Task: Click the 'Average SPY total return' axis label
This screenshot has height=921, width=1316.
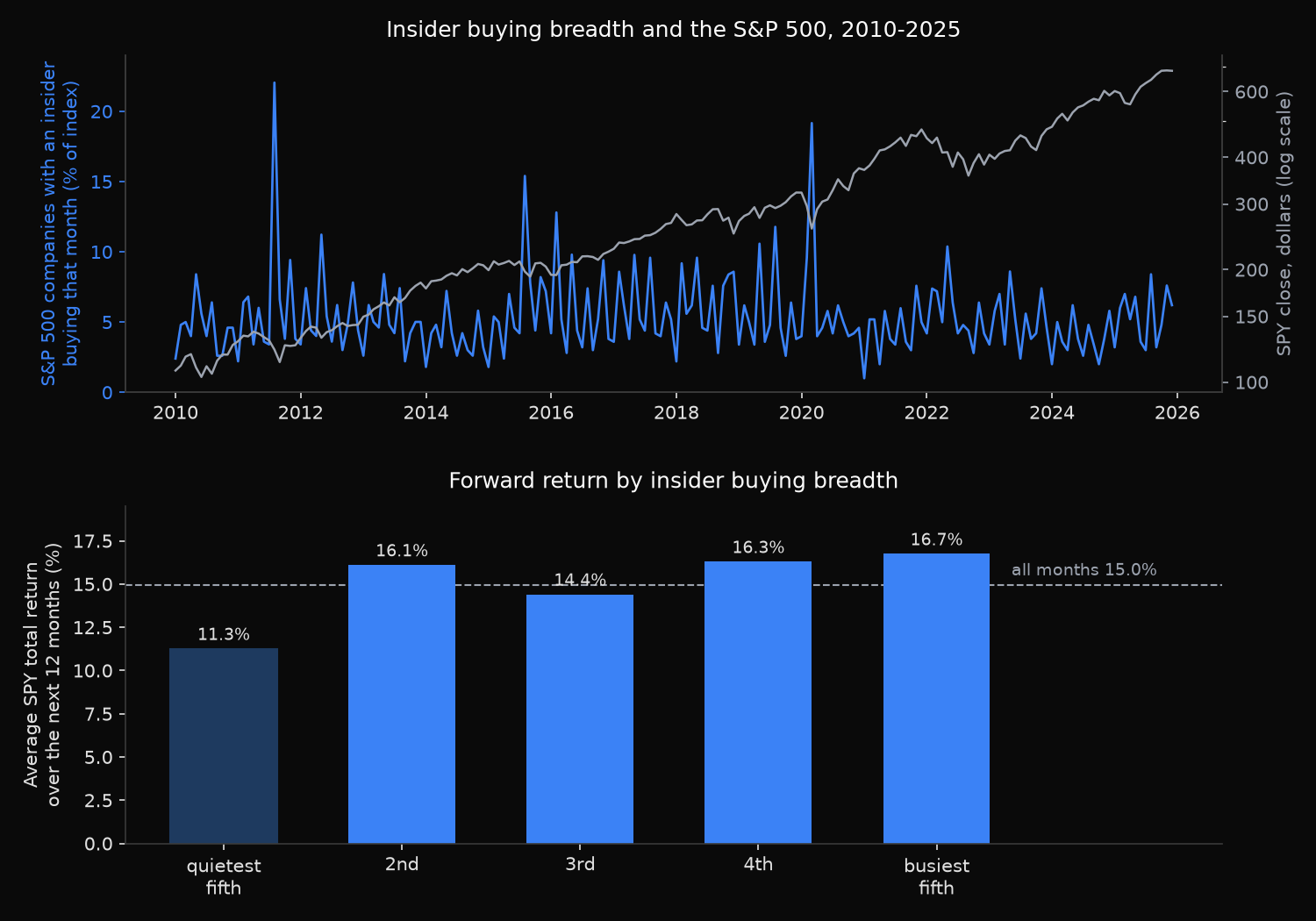Action: pos(32,675)
